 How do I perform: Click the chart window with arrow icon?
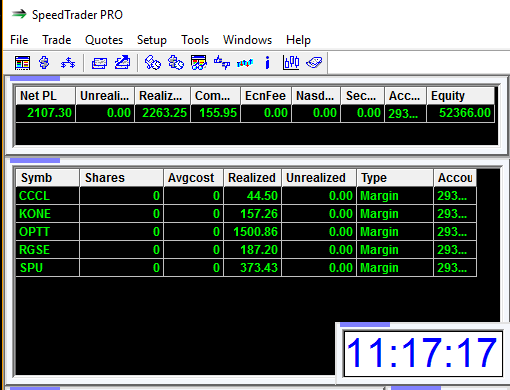coord(122,63)
